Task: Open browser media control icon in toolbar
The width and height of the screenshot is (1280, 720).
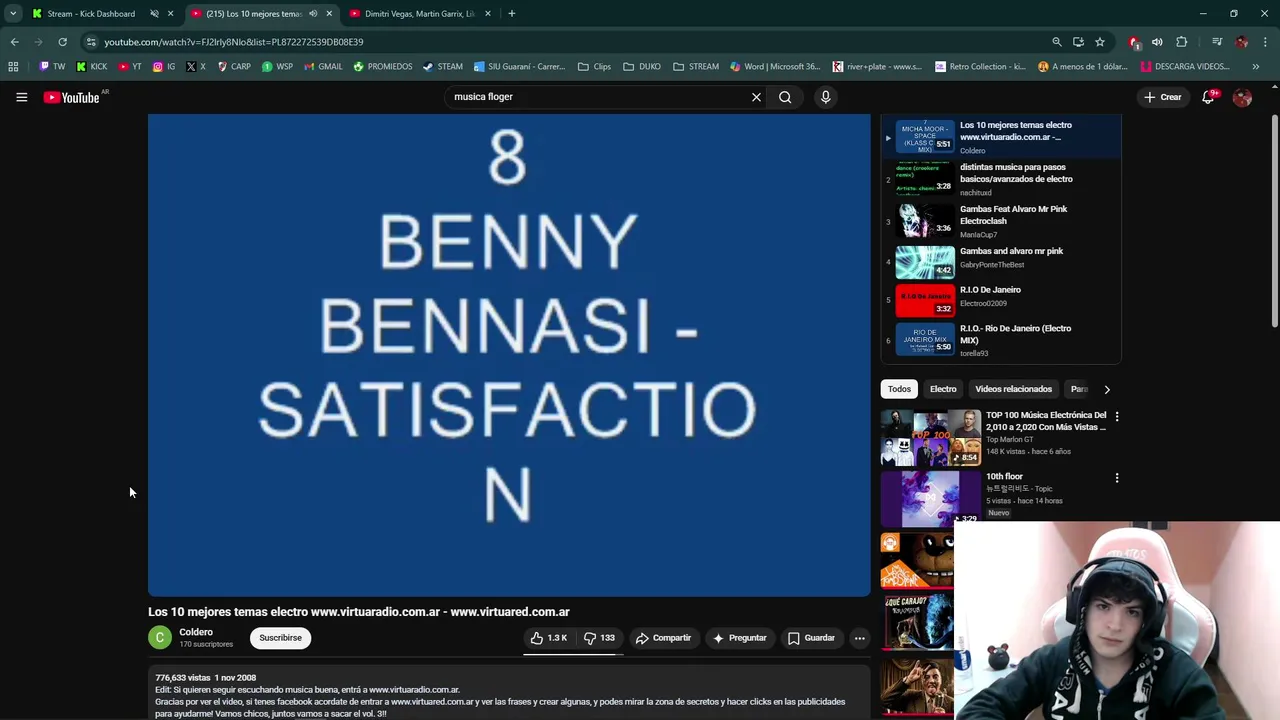Action: [x=1217, y=42]
